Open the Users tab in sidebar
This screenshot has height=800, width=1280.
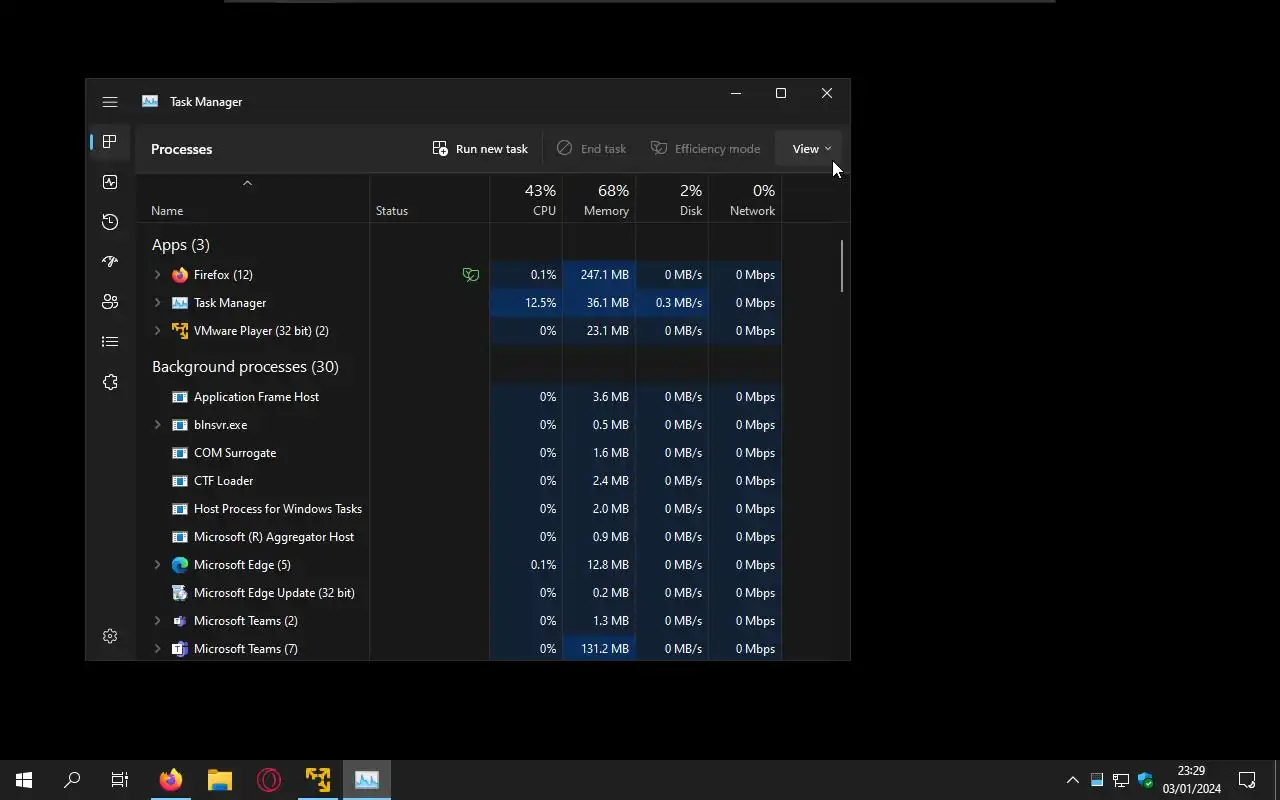tap(110, 302)
